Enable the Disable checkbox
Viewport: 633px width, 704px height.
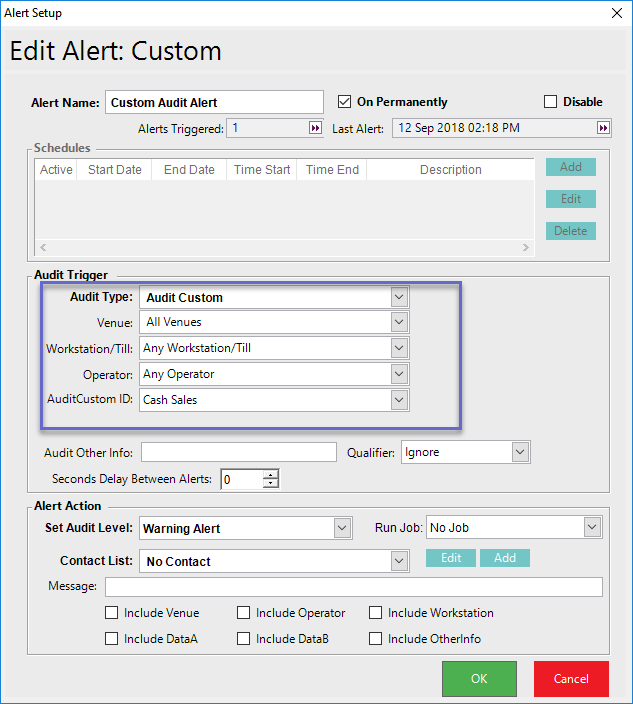550,102
